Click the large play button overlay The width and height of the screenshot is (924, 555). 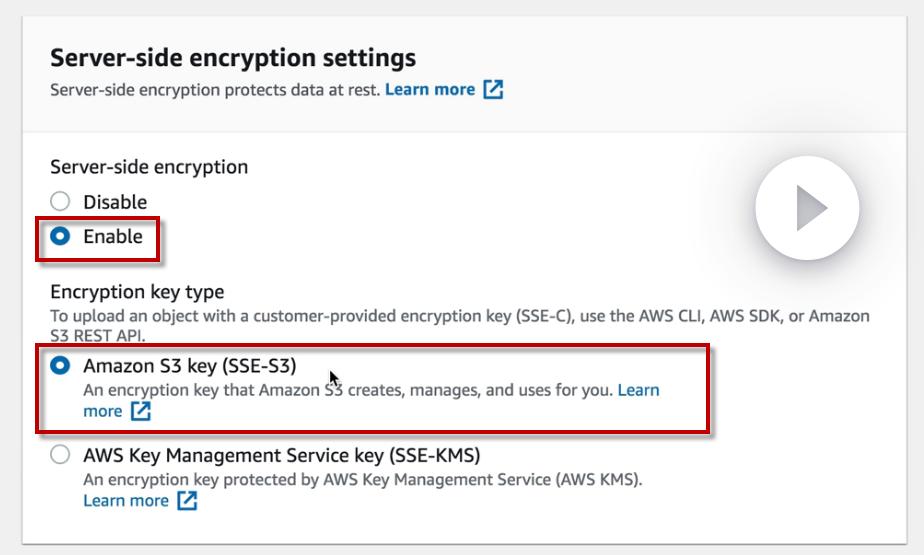(x=807, y=208)
